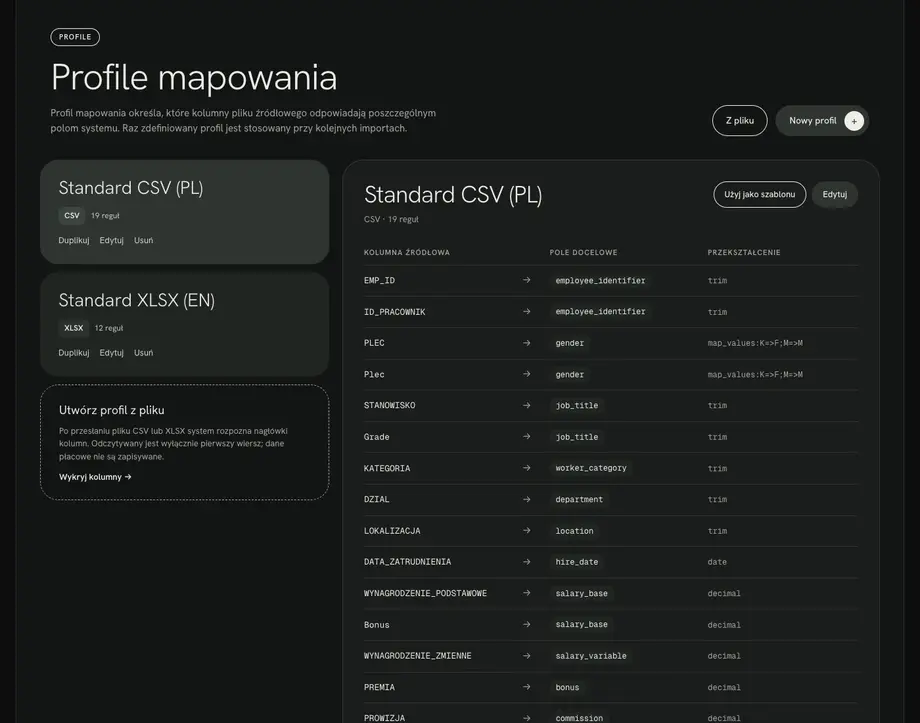The width and height of the screenshot is (920, 723).
Task: Click the EMP_ID source column cell
Action: click(x=380, y=281)
